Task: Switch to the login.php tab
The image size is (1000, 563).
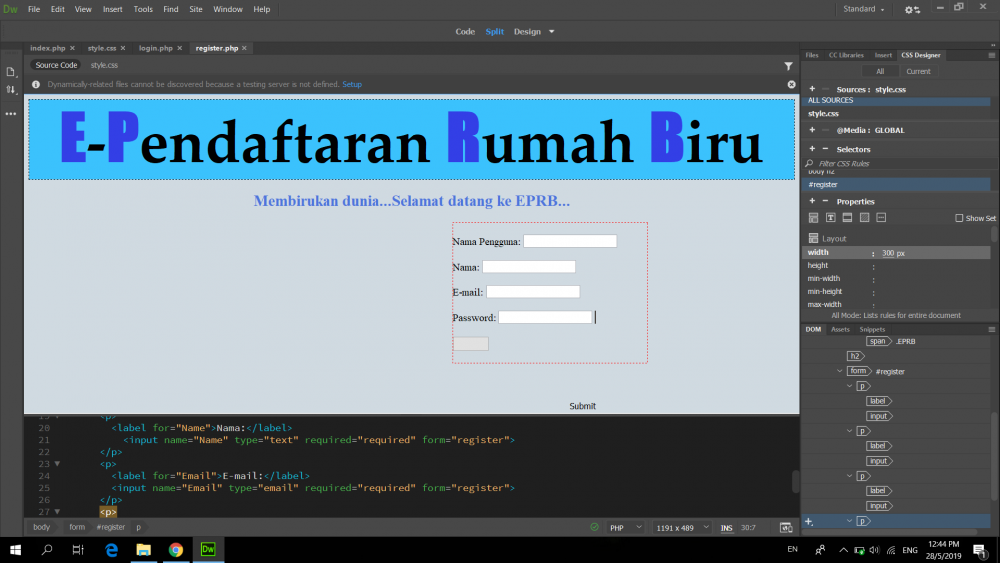Action: tap(156, 48)
